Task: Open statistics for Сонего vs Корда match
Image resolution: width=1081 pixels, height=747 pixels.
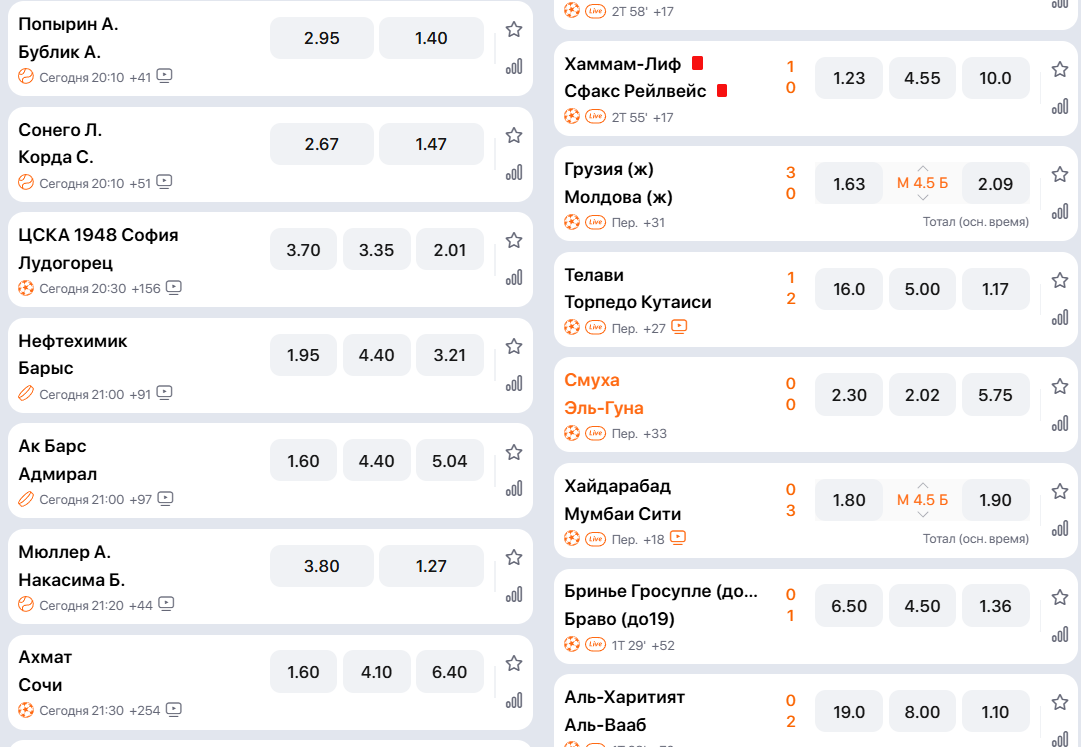Action: 514,172
